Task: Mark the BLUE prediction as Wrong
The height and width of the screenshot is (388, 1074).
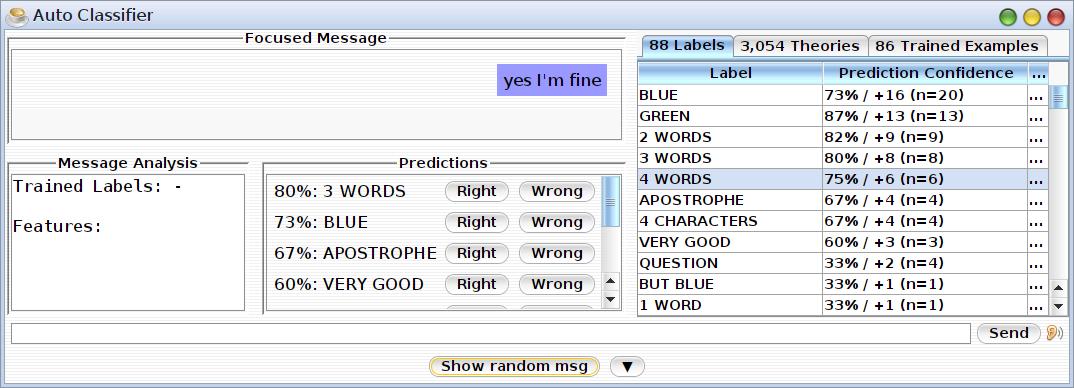Action: pos(556,222)
